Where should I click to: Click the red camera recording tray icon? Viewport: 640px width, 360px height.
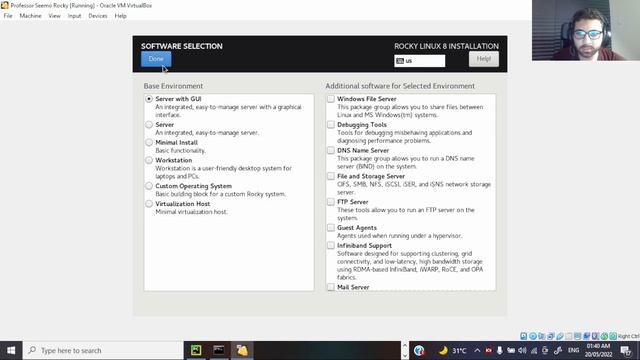tap(488, 351)
